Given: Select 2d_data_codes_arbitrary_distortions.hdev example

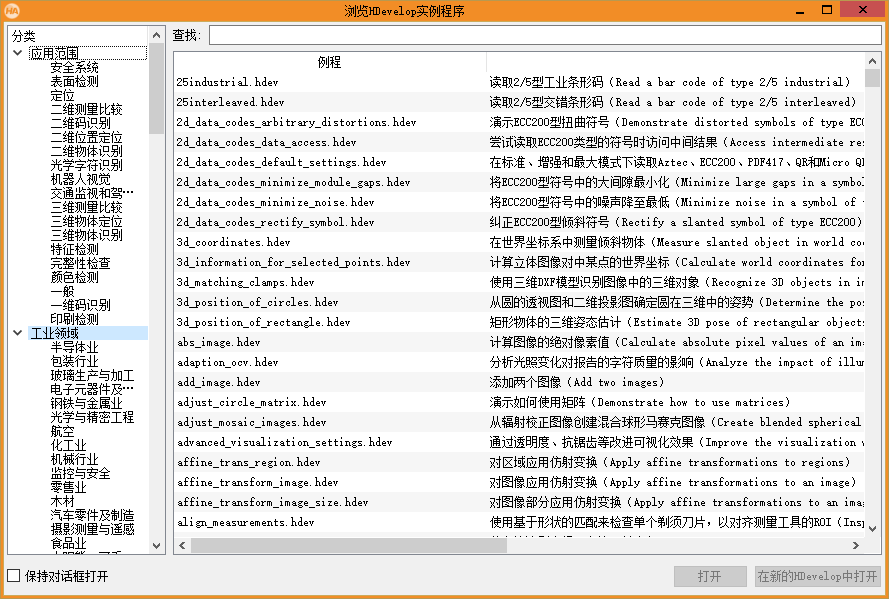Looking at the screenshot, I should coord(296,122).
